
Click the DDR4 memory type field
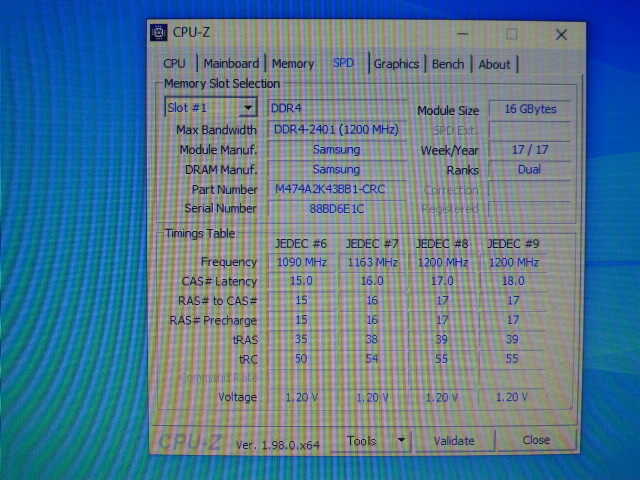click(x=337, y=108)
